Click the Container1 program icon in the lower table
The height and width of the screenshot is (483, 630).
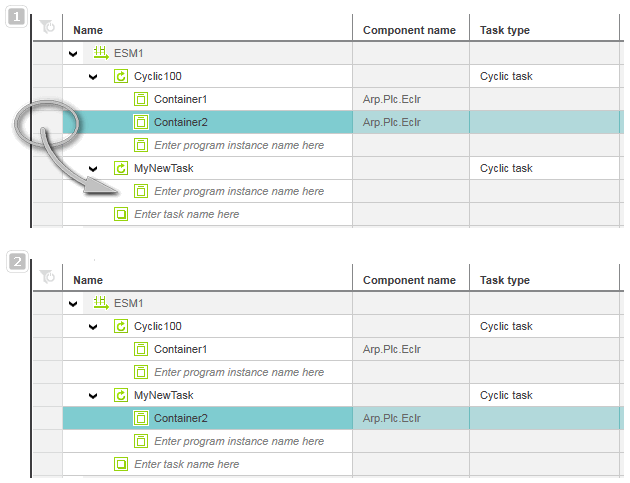[141, 349]
